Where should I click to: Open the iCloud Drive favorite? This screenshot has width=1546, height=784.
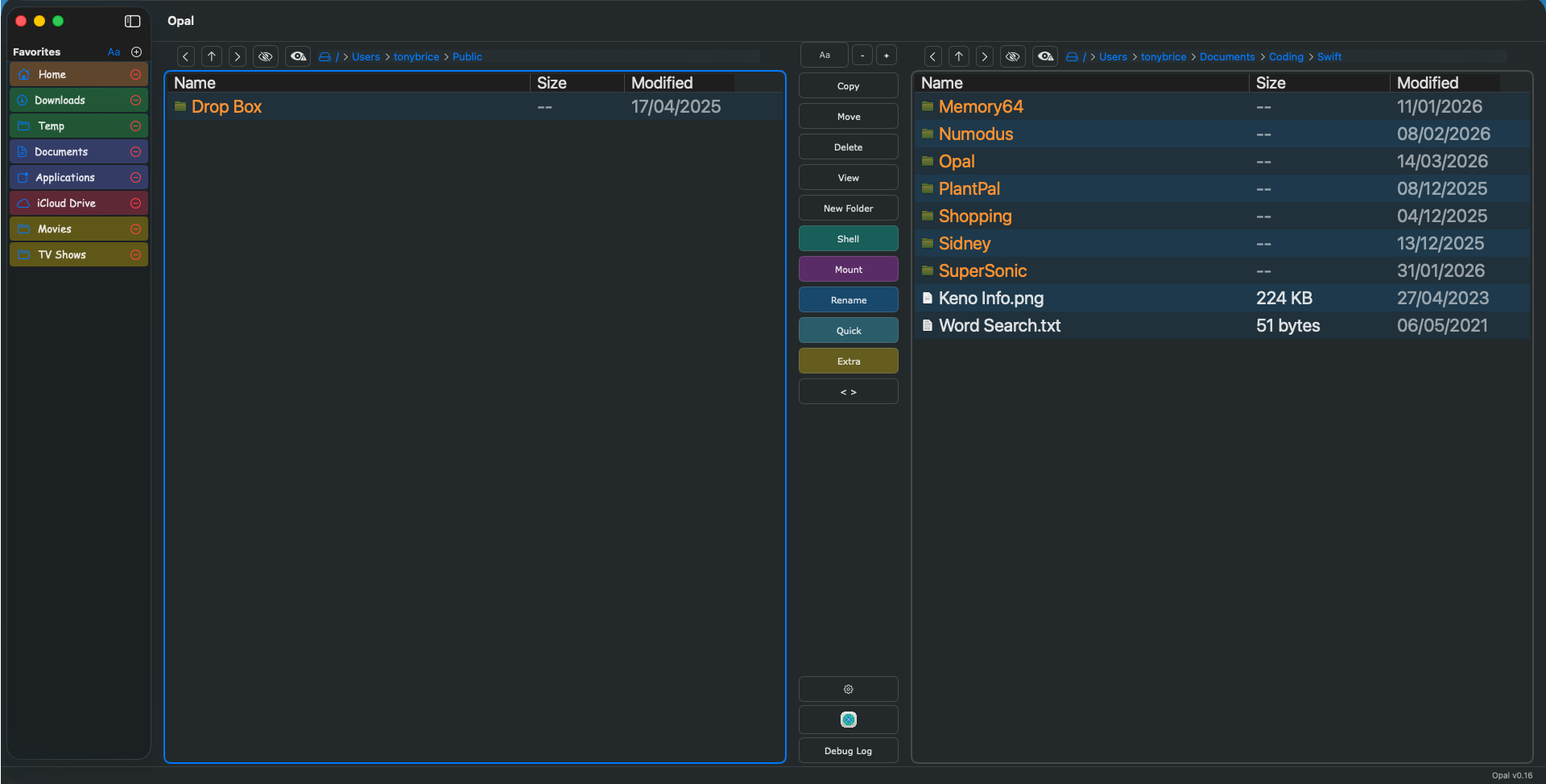tap(66, 204)
